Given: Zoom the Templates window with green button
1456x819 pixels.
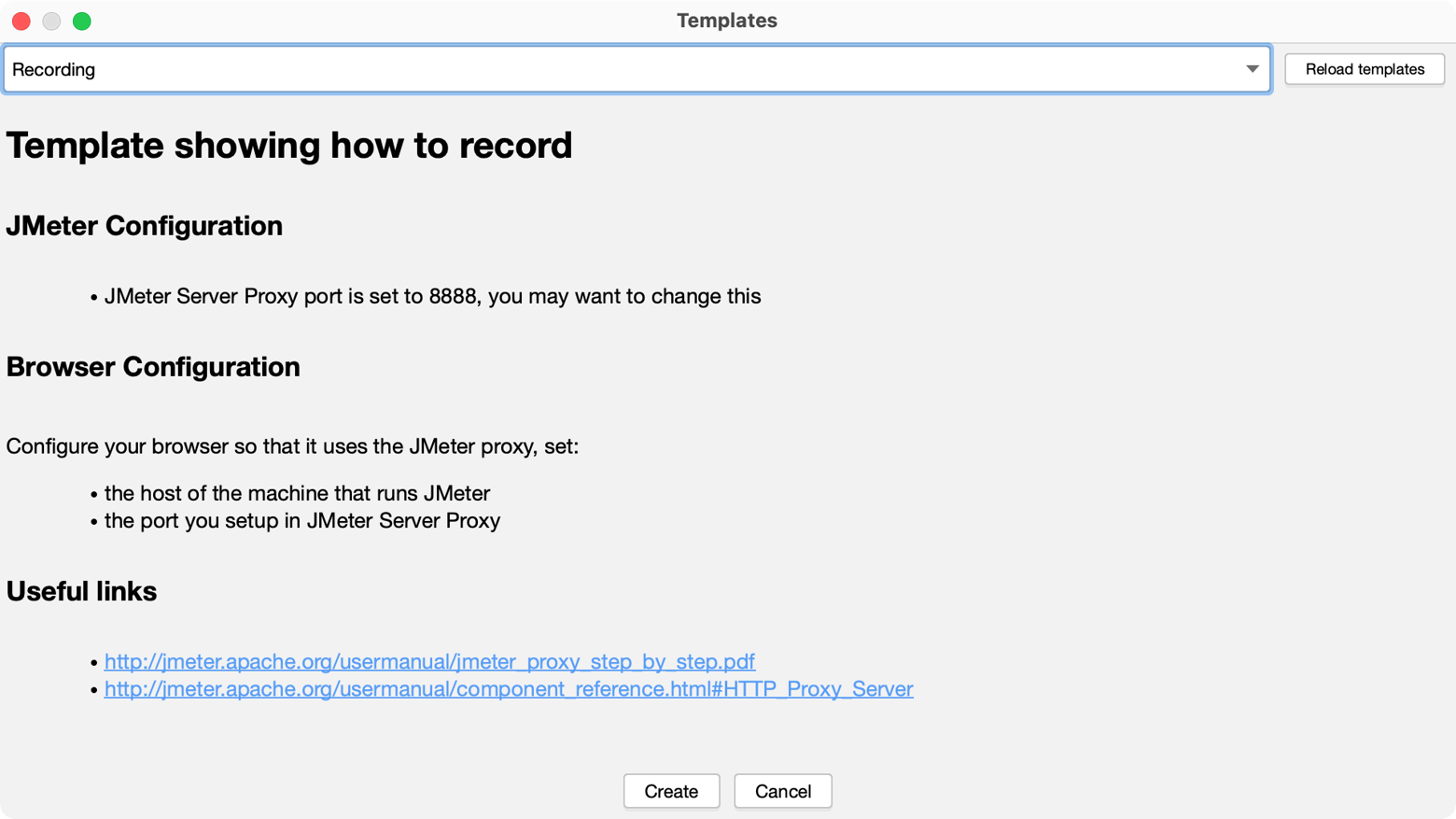Looking at the screenshot, I should tap(82, 21).
